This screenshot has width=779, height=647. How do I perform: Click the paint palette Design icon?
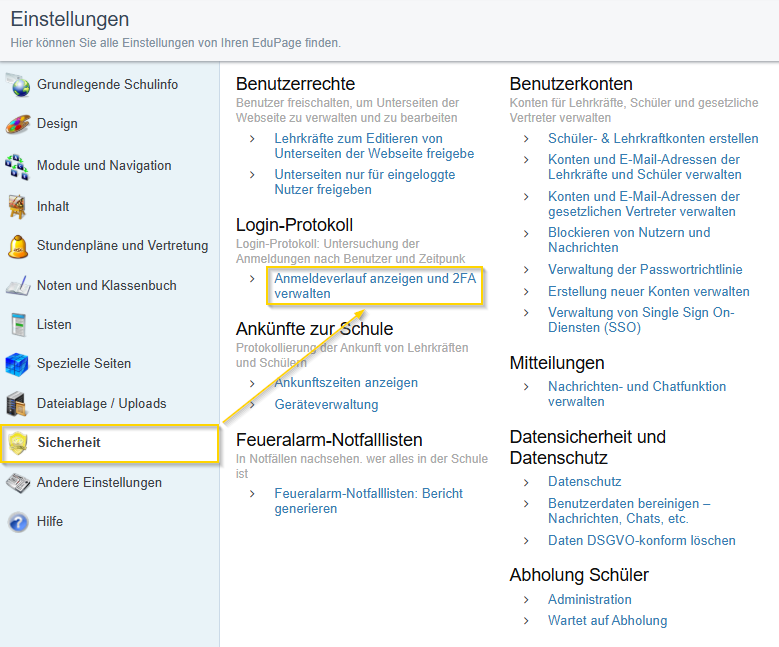point(18,124)
